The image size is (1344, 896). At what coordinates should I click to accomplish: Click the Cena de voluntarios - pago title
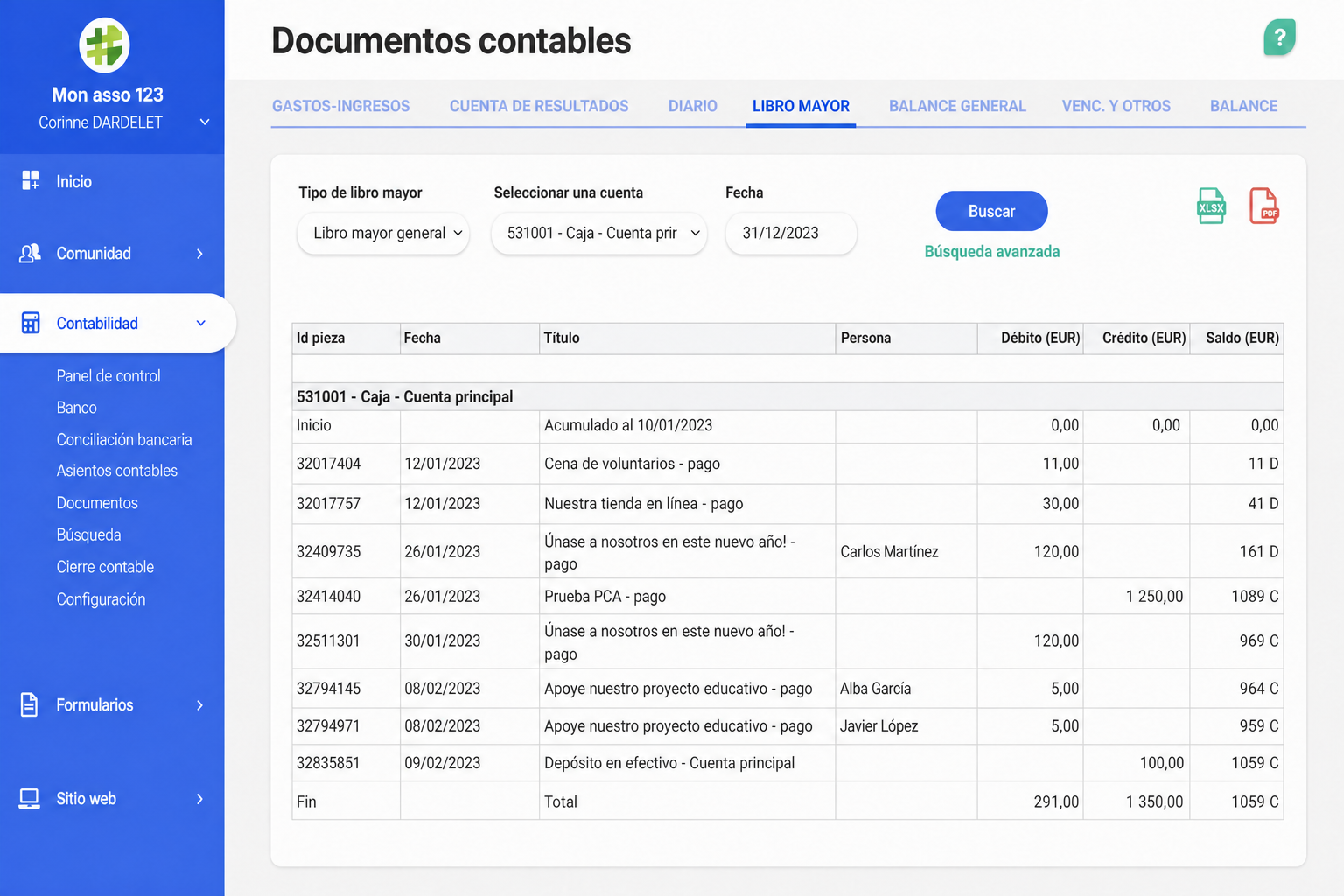pos(632,464)
